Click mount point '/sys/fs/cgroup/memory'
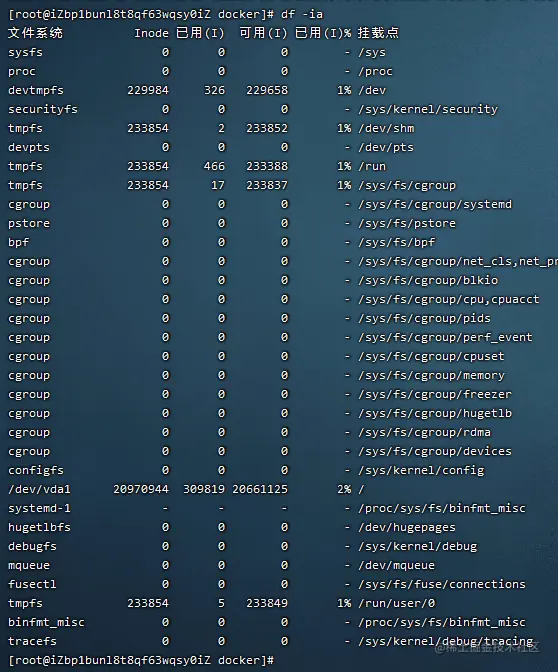Viewport: 558px width, 672px height. tap(431, 375)
